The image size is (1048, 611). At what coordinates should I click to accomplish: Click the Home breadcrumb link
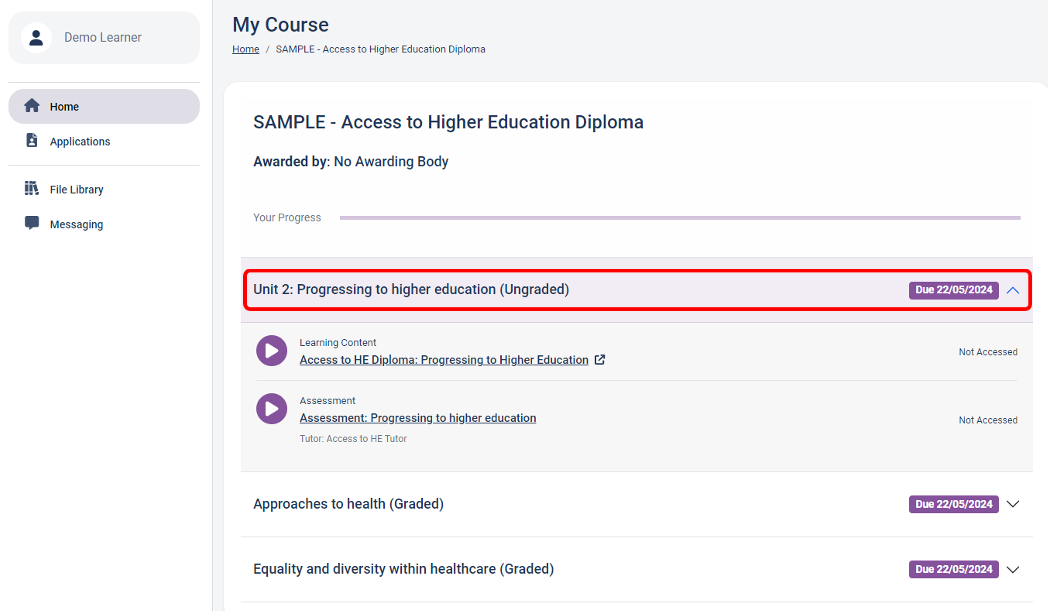pyautogui.click(x=245, y=49)
